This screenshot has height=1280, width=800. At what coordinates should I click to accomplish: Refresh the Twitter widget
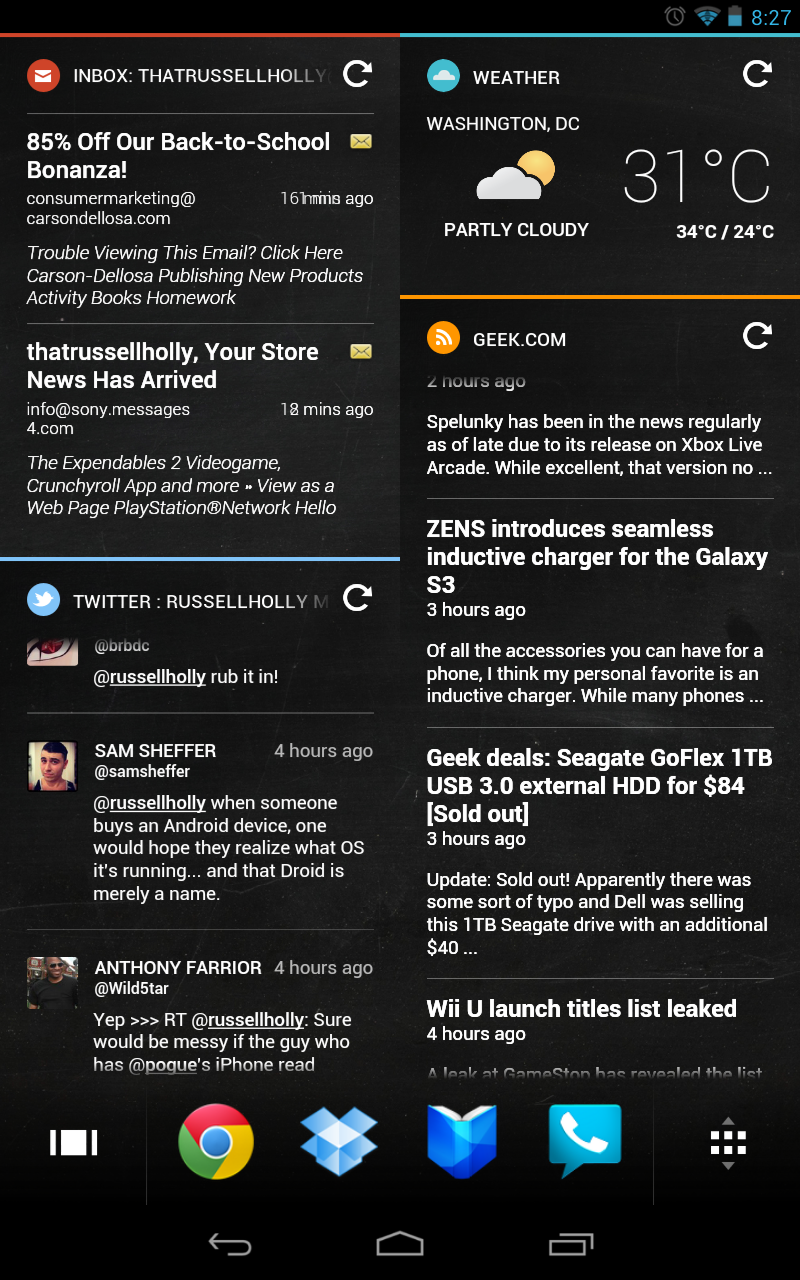(x=358, y=598)
